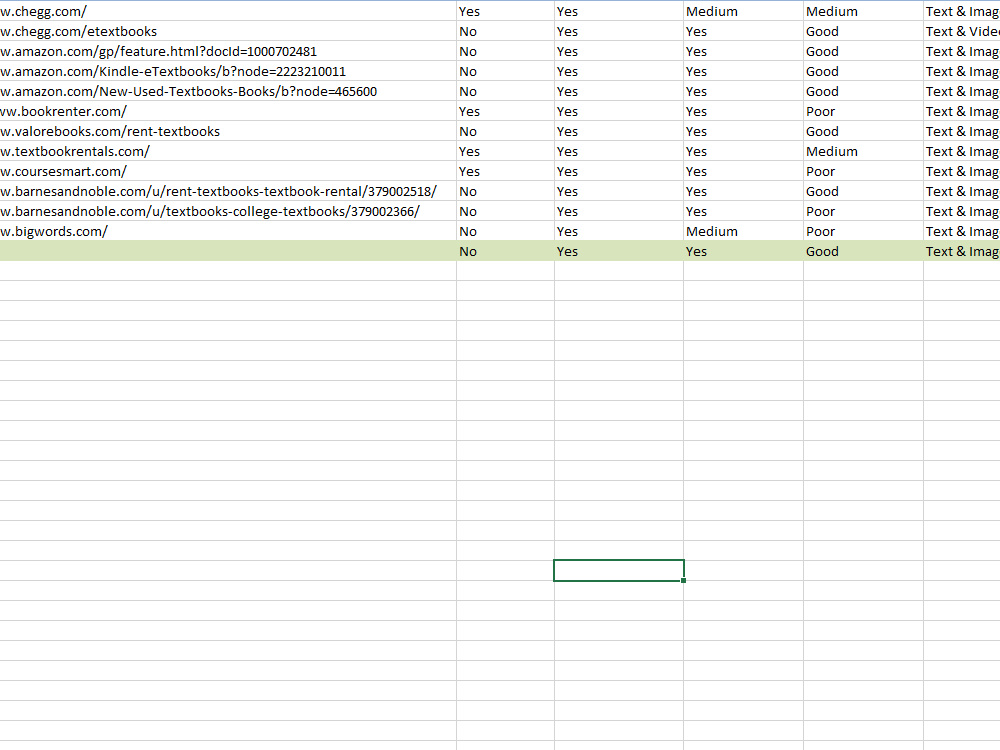Click the coursesmart.com URL cell

228,172
